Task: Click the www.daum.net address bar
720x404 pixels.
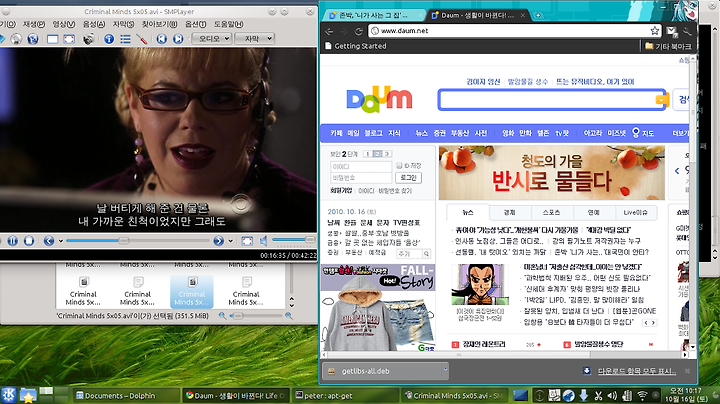Action: click(x=514, y=31)
